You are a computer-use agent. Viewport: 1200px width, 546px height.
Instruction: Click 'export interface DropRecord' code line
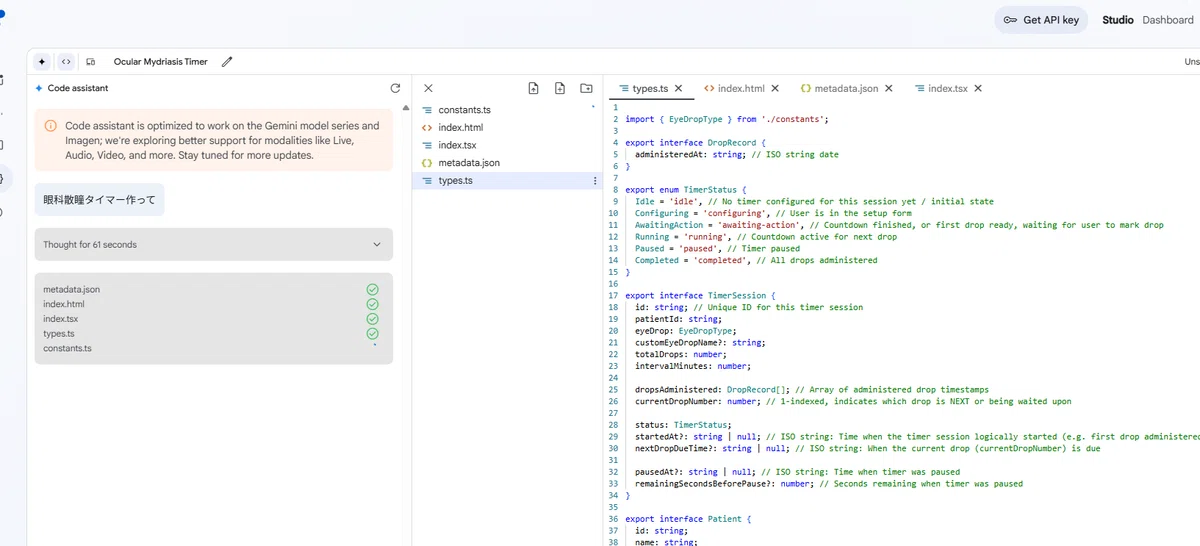tap(693, 143)
